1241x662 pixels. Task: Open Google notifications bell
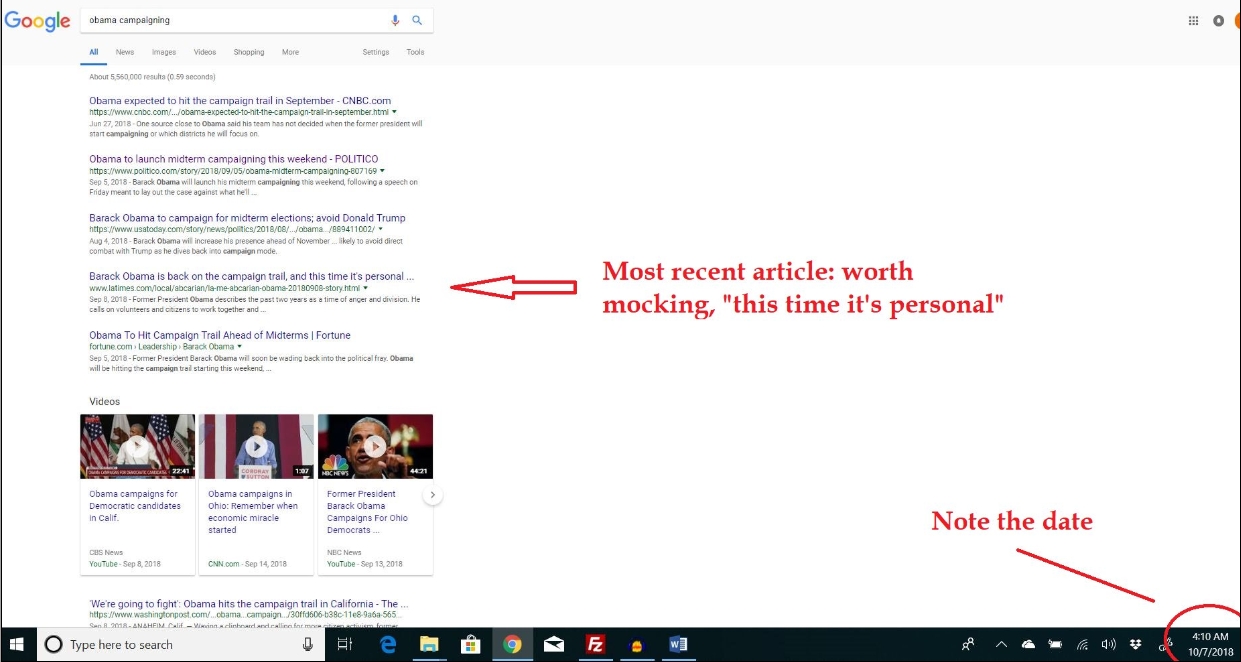tap(1218, 20)
